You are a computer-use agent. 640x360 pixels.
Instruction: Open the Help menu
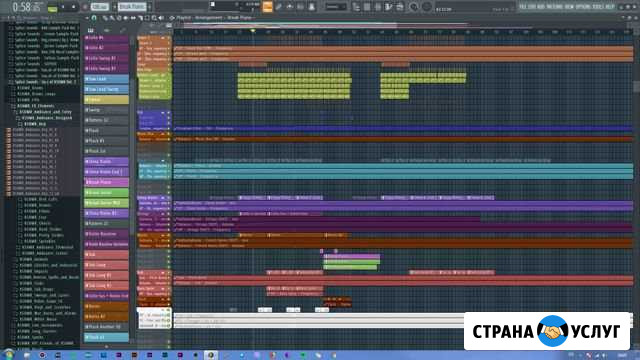610,7
